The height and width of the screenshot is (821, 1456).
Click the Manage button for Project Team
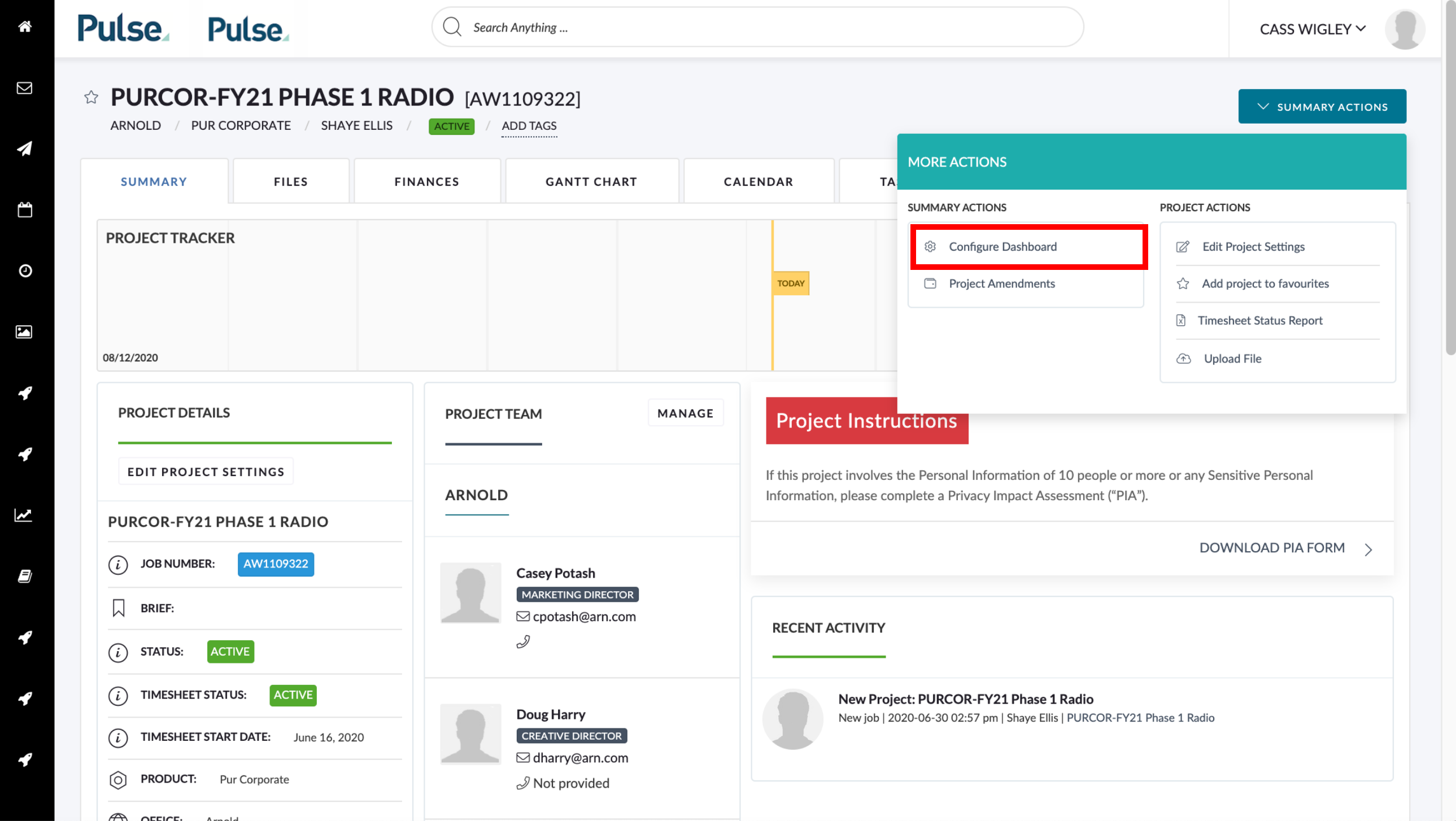coord(685,413)
